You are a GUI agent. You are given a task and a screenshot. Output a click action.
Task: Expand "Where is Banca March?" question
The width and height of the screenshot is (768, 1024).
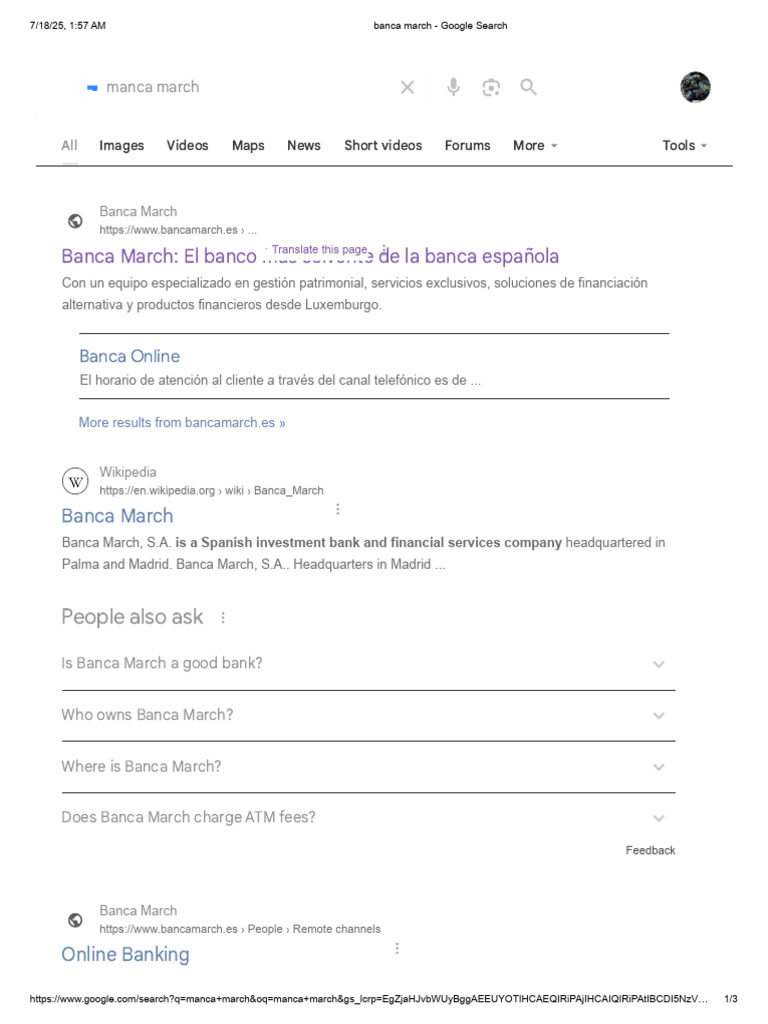pos(368,767)
